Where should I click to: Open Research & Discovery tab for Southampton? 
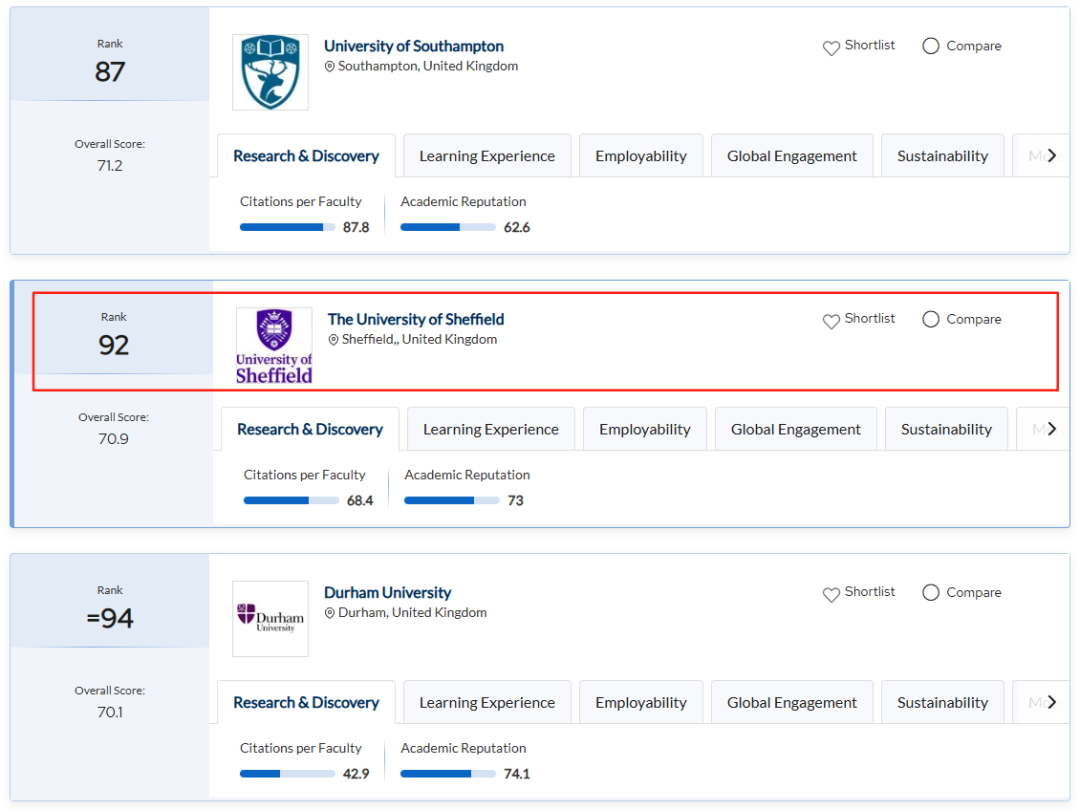[307, 156]
